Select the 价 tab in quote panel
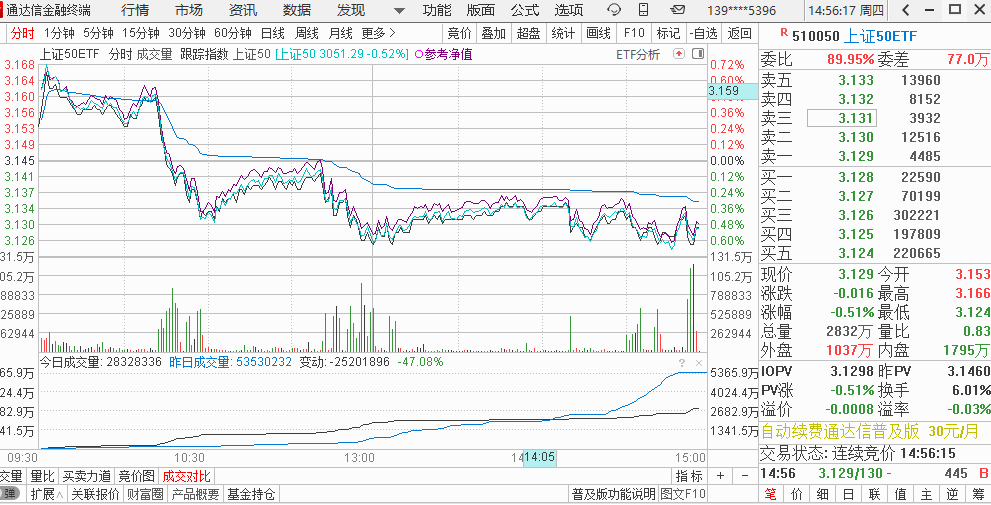The image size is (991, 505). coord(797,494)
